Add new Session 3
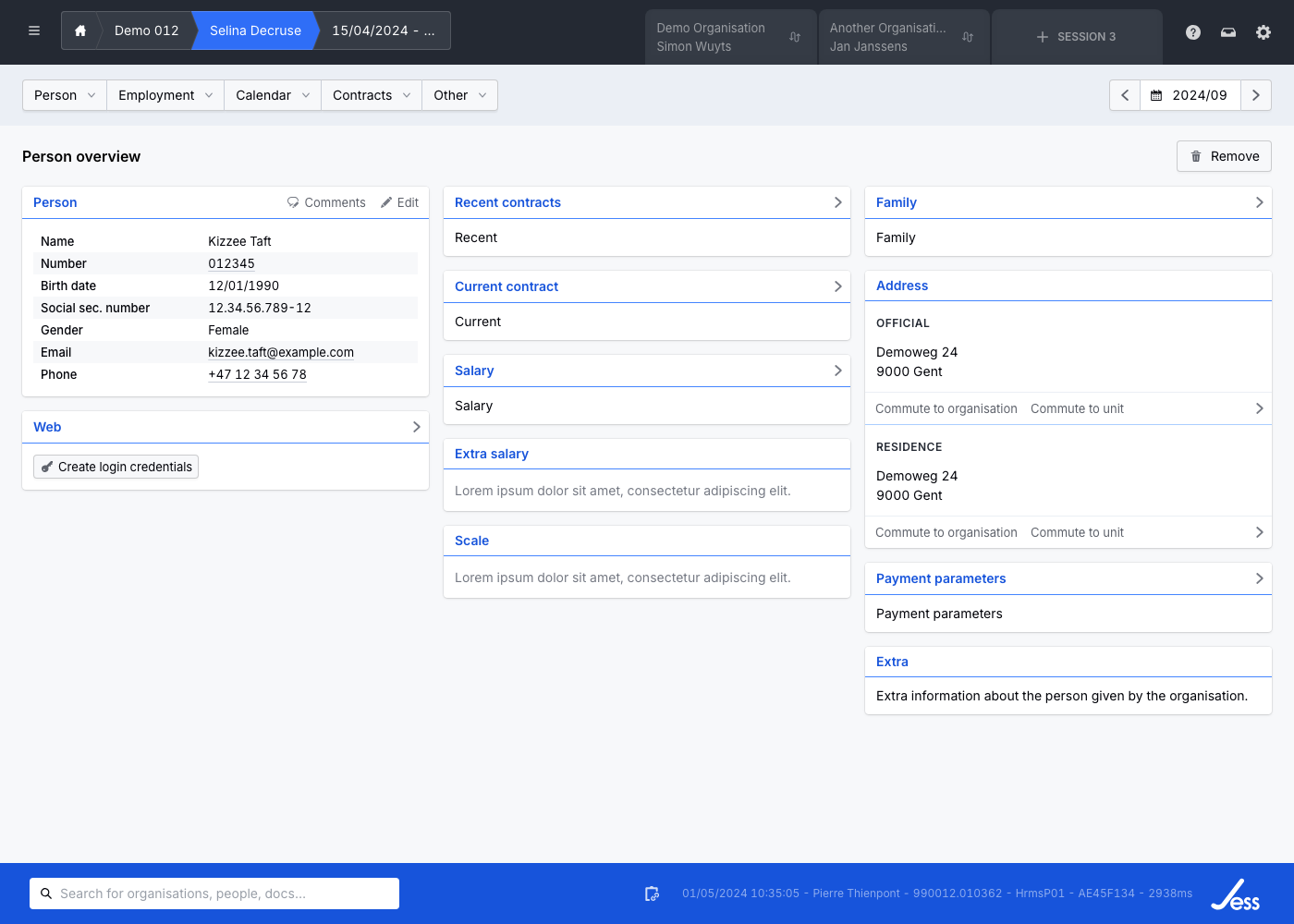The height and width of the screenshot is (924, 1294). (1077, 37)
